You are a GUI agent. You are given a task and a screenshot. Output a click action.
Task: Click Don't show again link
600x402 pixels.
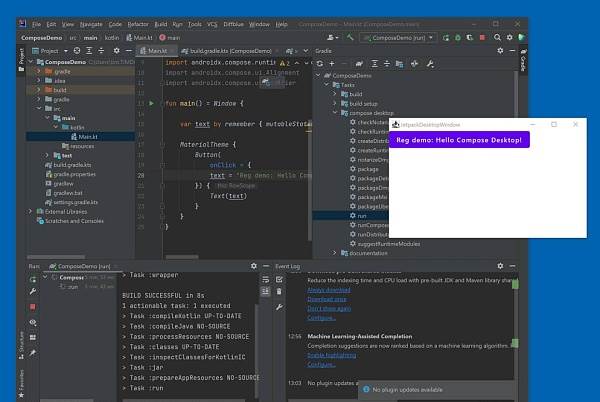click(329, 308)
